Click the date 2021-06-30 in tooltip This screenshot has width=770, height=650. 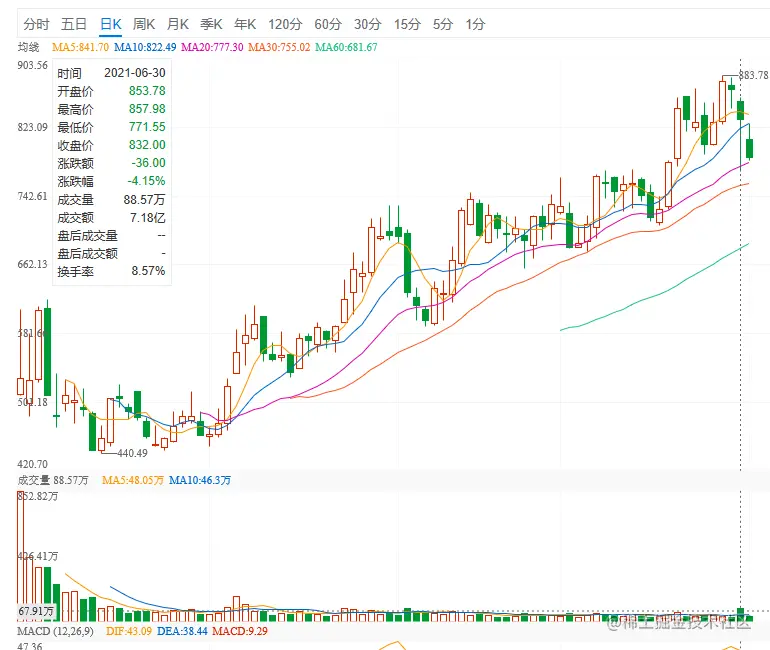point(135,73)
